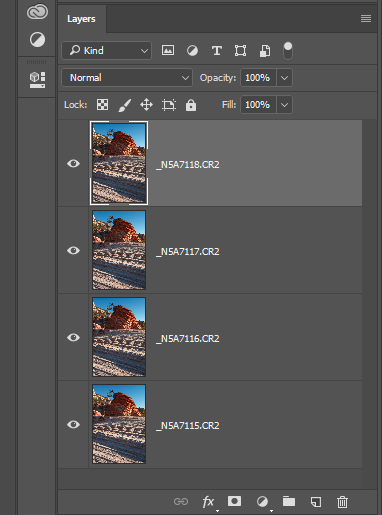This screenshot has width=382, height=515.
Task: Hide the _N5A7115.CR2 layer
Action: pos(73,424)
